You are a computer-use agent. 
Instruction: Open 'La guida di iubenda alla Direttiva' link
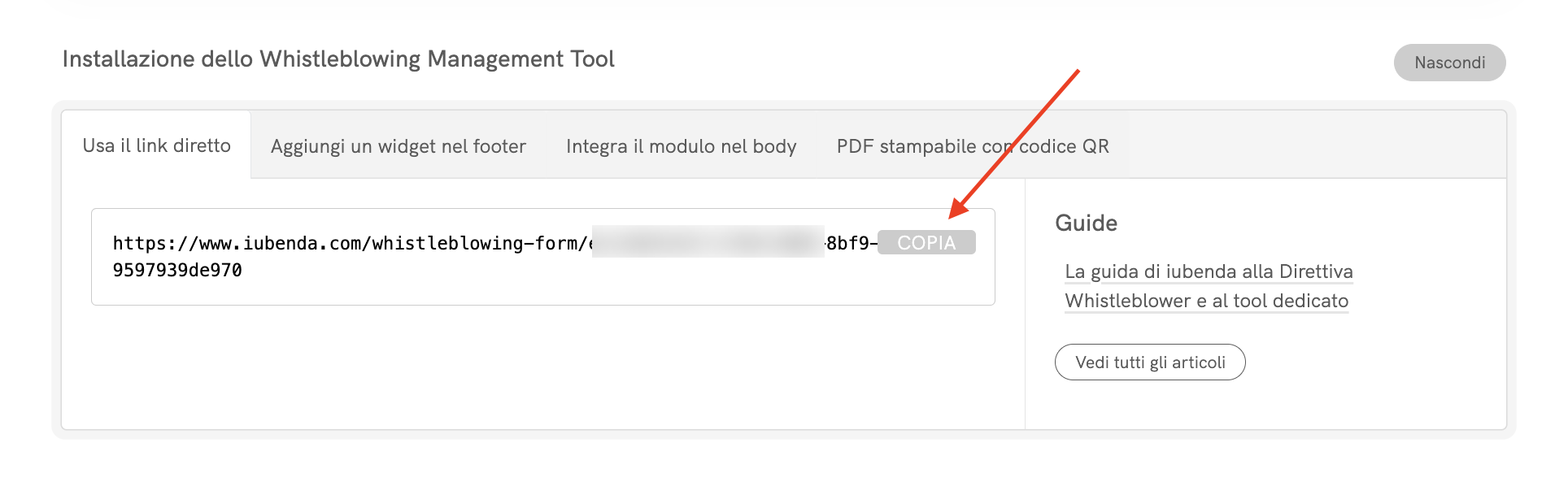[1209, 271]
